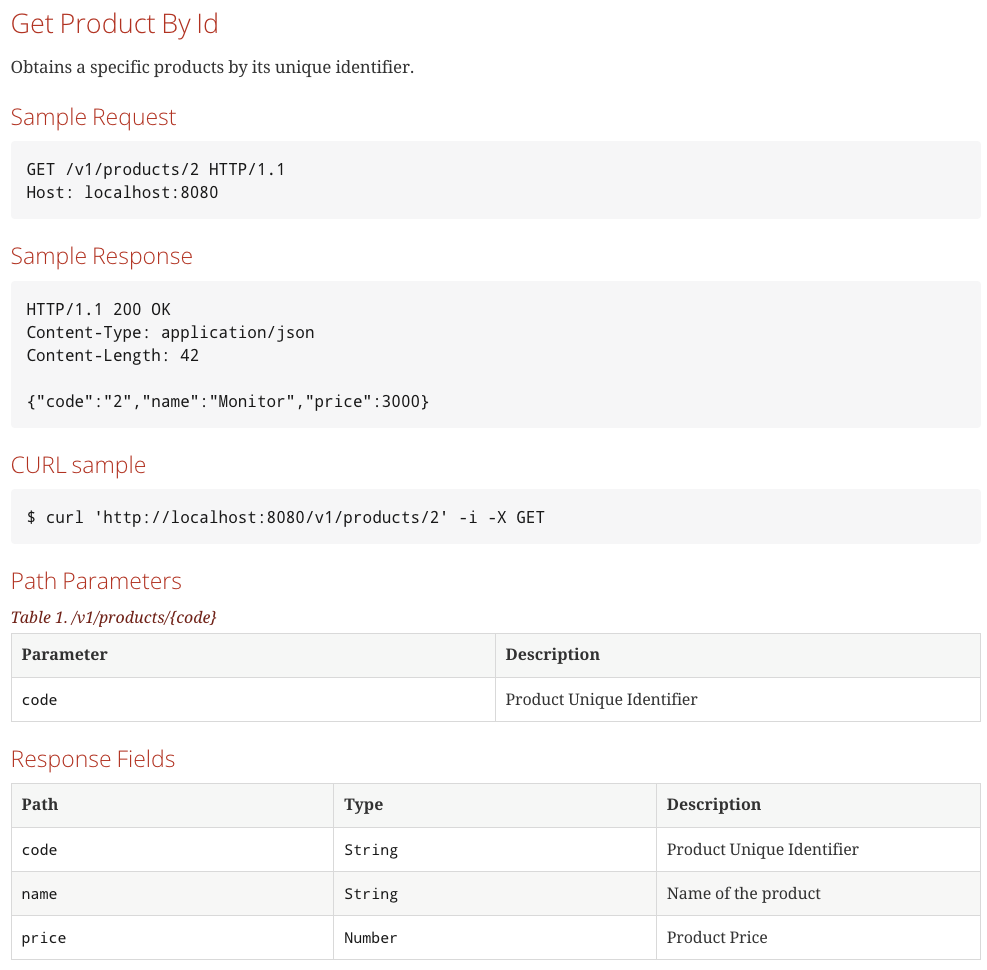Click the Content-Length: 42 line
Viewport: 987px width, 970px height.
coord(113,356)
